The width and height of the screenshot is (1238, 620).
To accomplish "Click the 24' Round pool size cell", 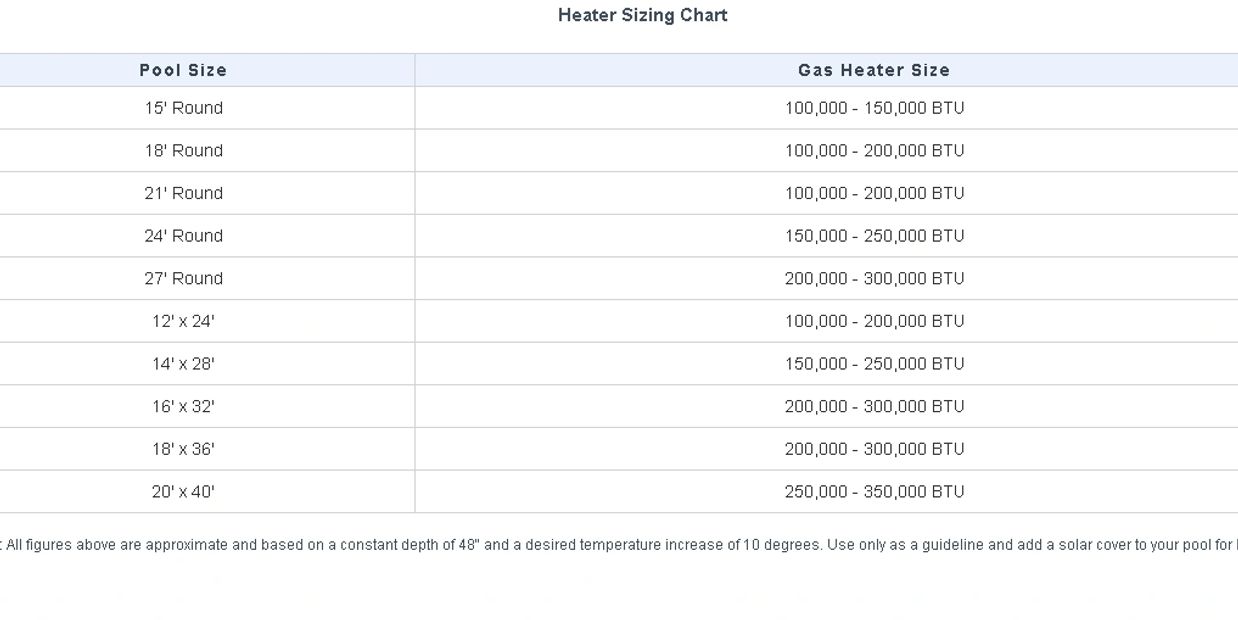I will 183,236.
